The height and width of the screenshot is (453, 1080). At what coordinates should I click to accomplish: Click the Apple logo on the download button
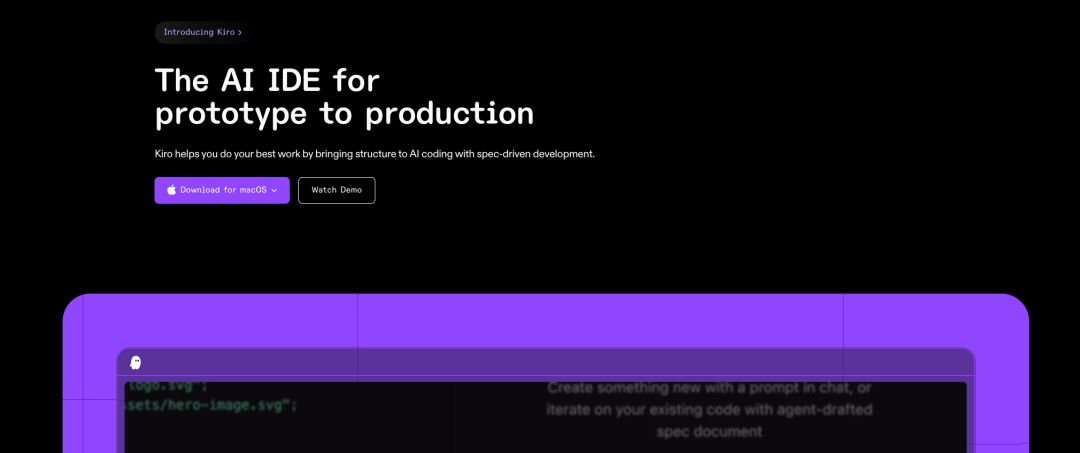tap(172, 190)
